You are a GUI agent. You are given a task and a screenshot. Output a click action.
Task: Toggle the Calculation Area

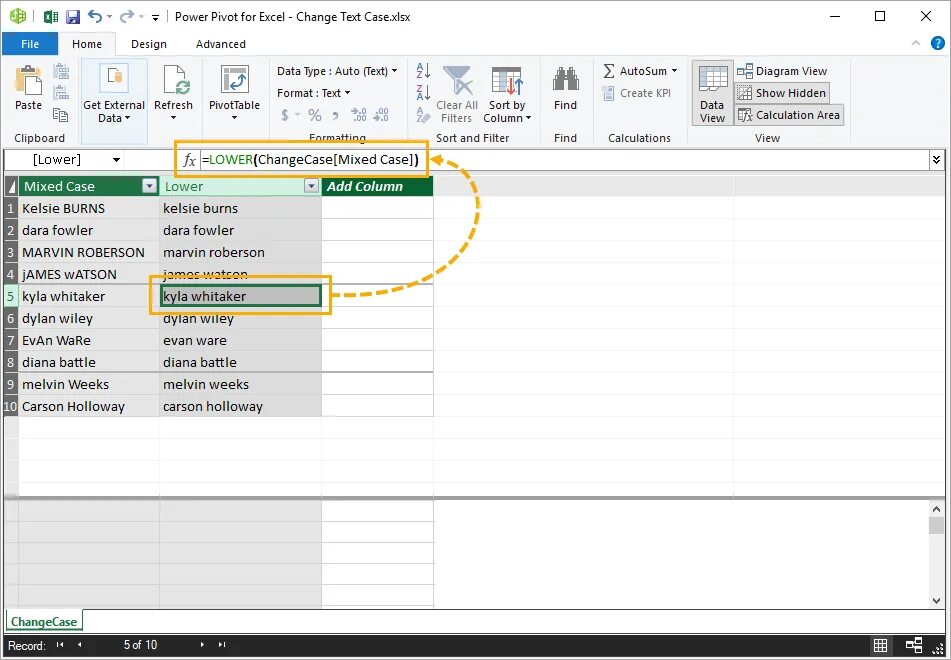pyautogui.click(x=789, y=115)
